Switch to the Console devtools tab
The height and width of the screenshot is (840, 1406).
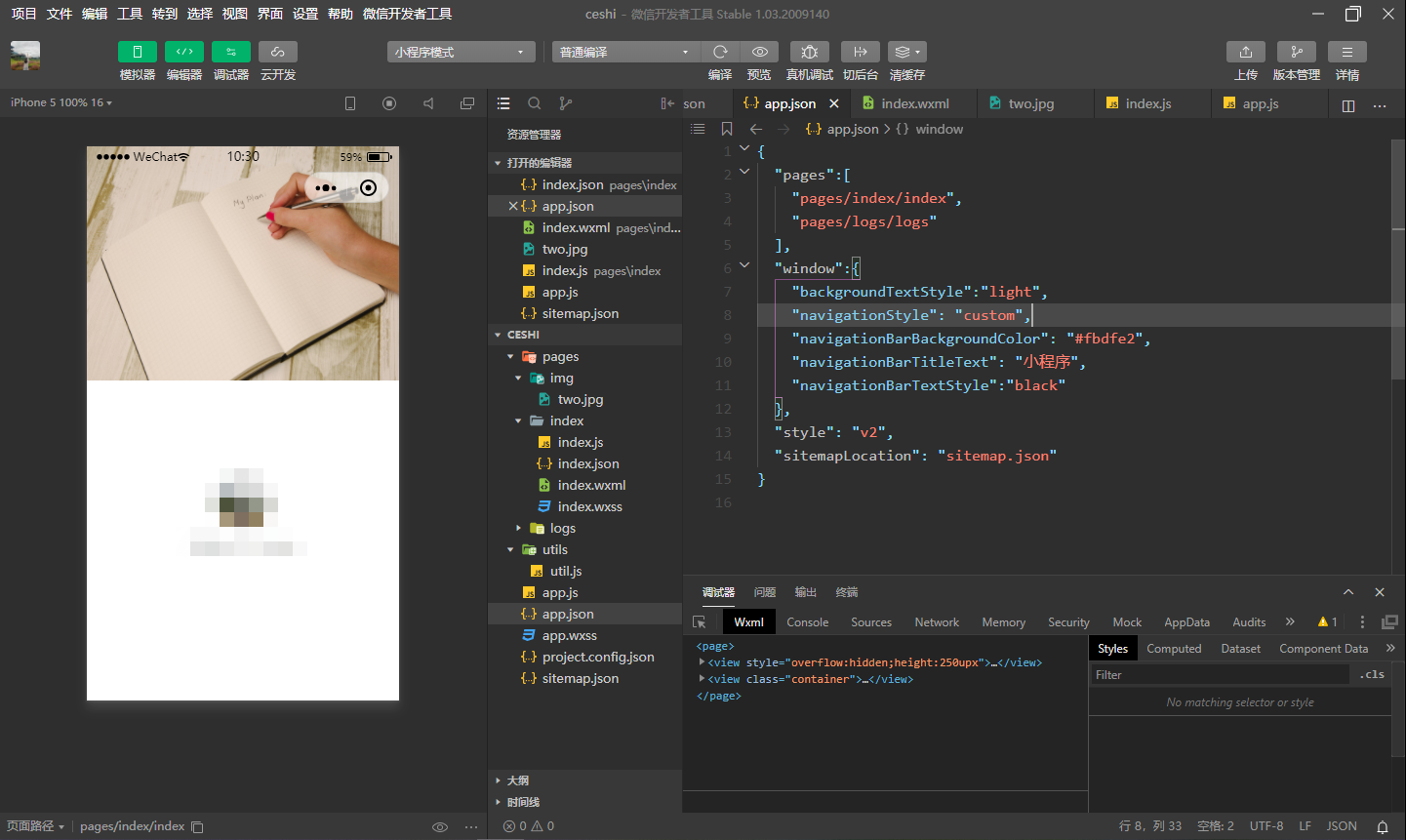click(808, 622)
